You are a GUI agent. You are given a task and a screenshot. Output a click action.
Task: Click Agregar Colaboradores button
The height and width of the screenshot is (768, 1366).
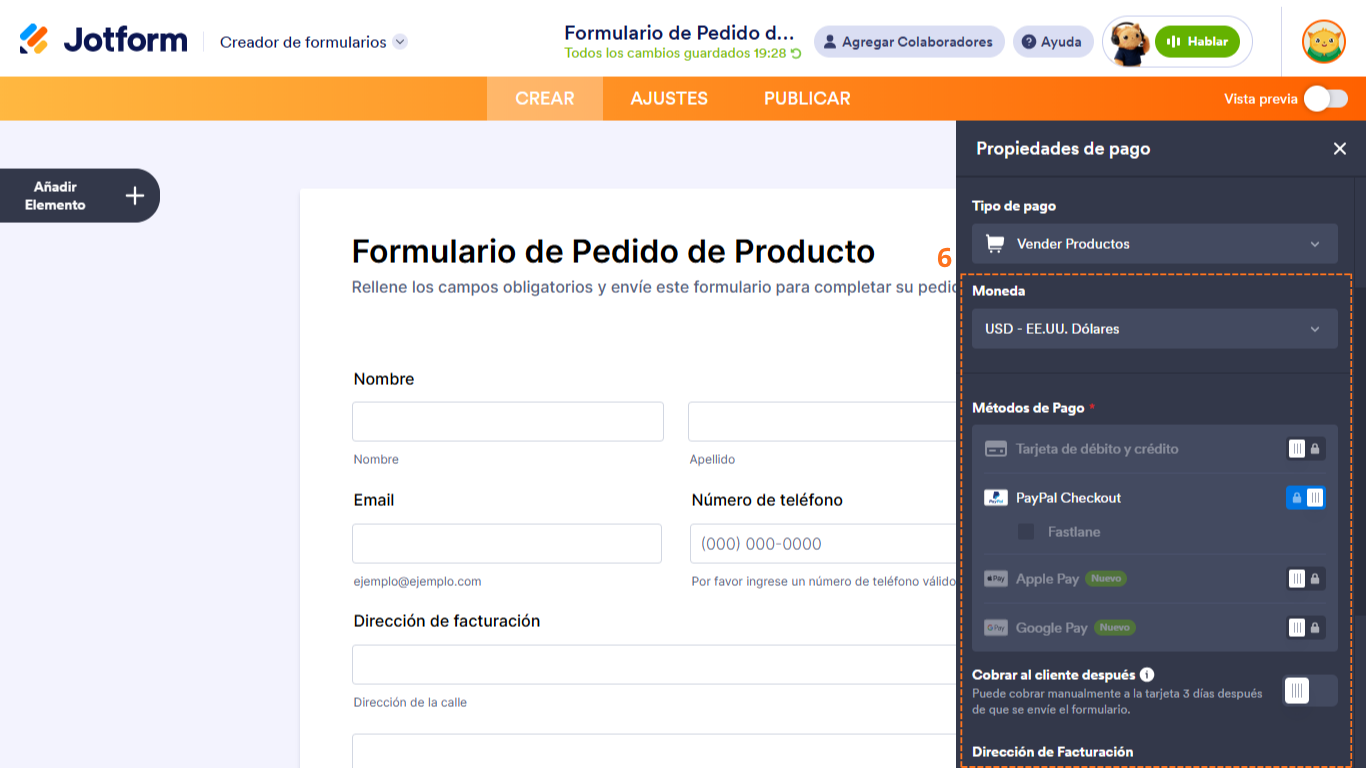[909, 42]
